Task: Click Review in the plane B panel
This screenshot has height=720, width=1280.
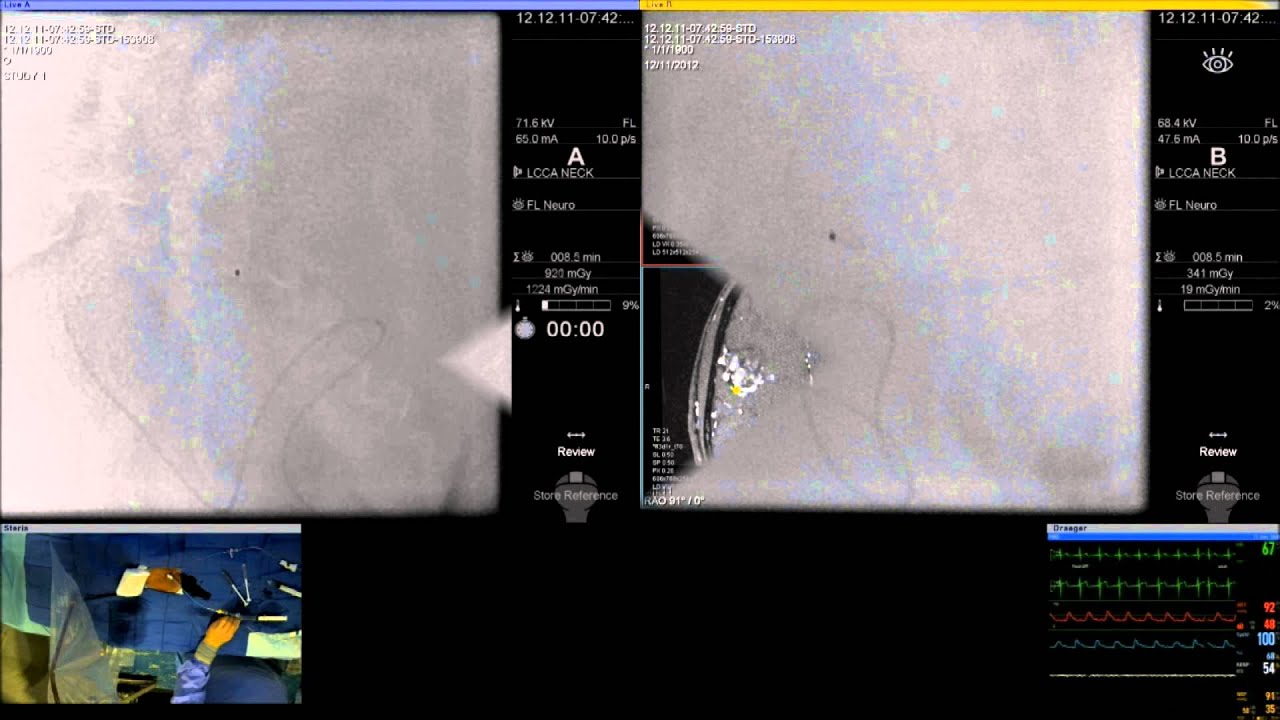Action: tap(1218, 451)
